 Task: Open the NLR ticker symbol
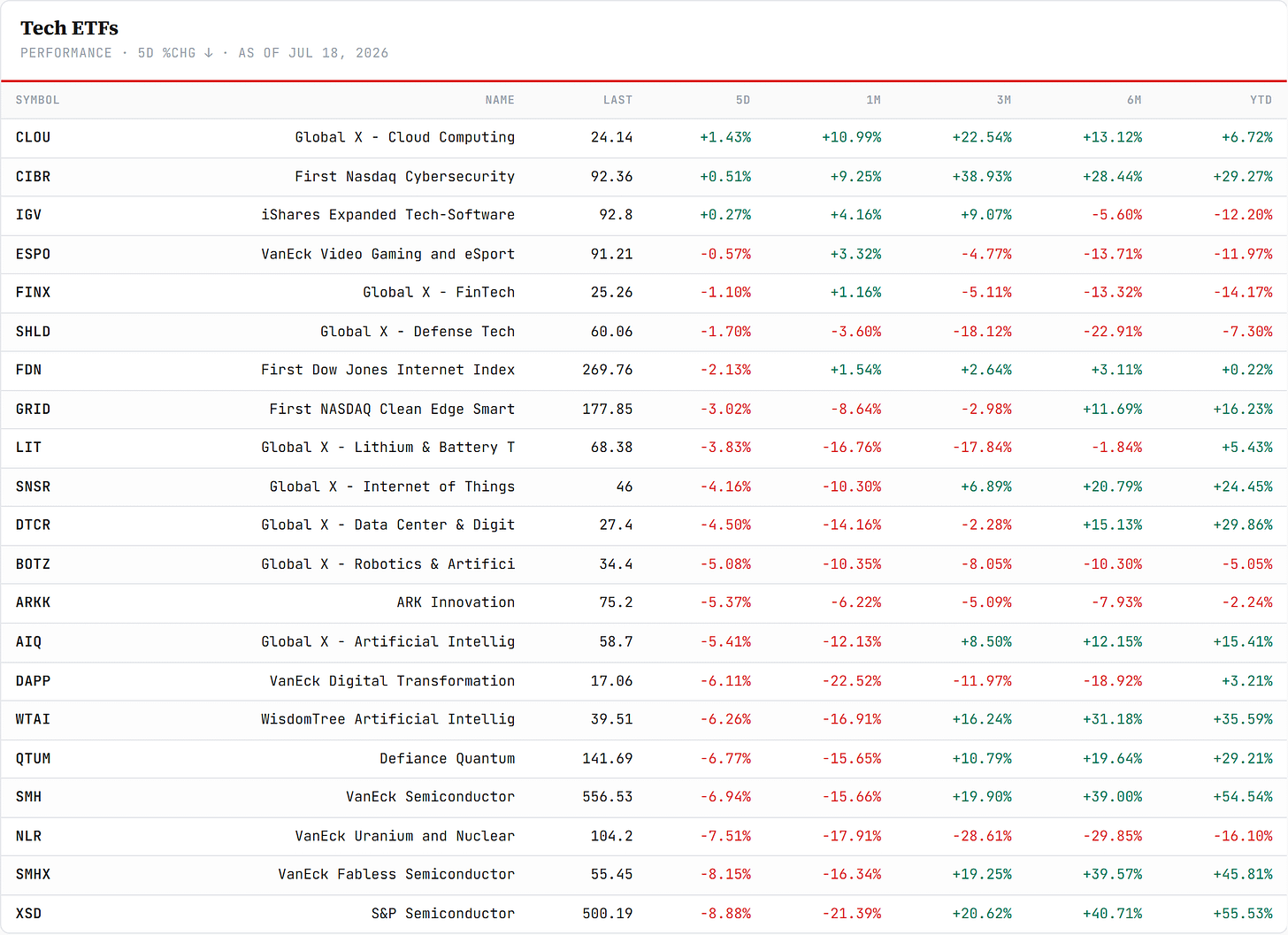[x=28, y=836]
